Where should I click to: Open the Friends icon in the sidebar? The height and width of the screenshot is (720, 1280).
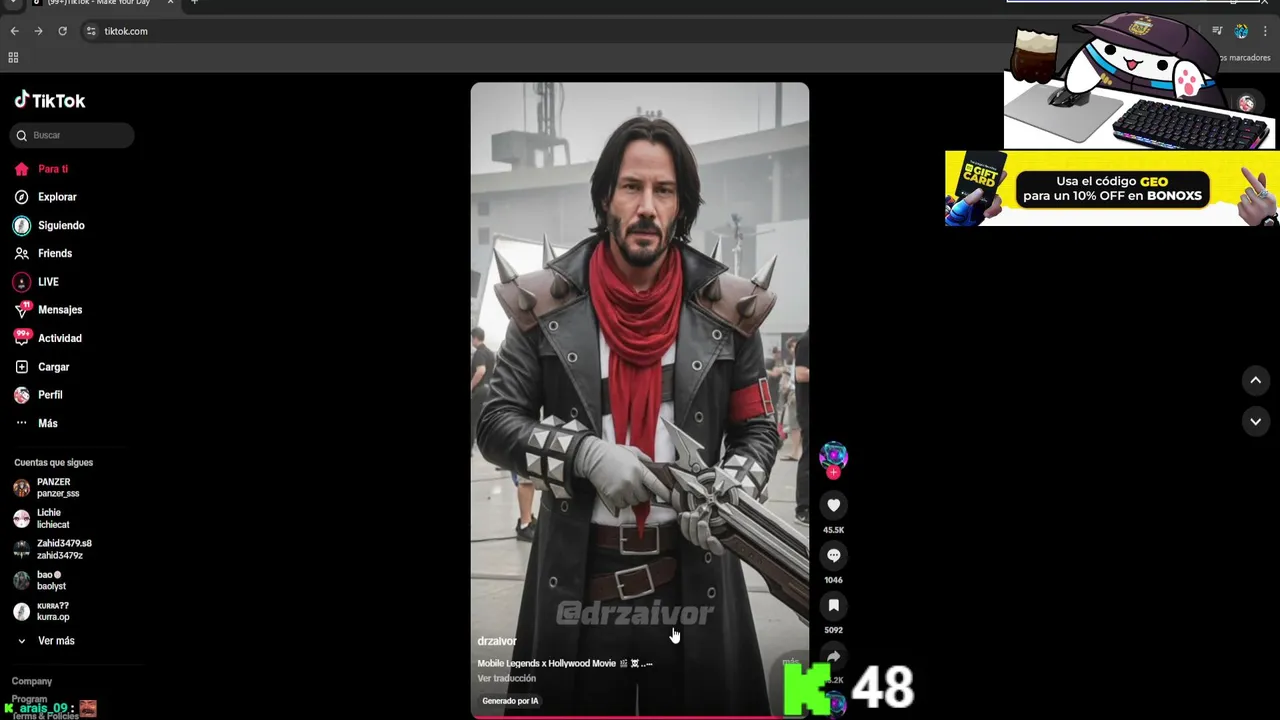click(x=21, y=254)
